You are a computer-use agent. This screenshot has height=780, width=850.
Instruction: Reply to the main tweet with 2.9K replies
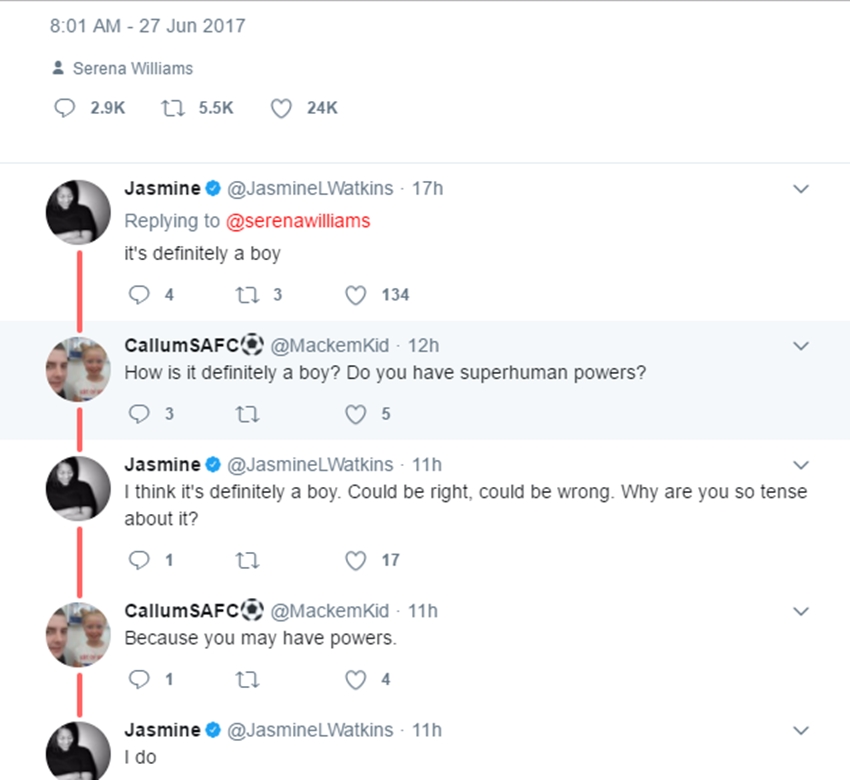click(65, 108)
